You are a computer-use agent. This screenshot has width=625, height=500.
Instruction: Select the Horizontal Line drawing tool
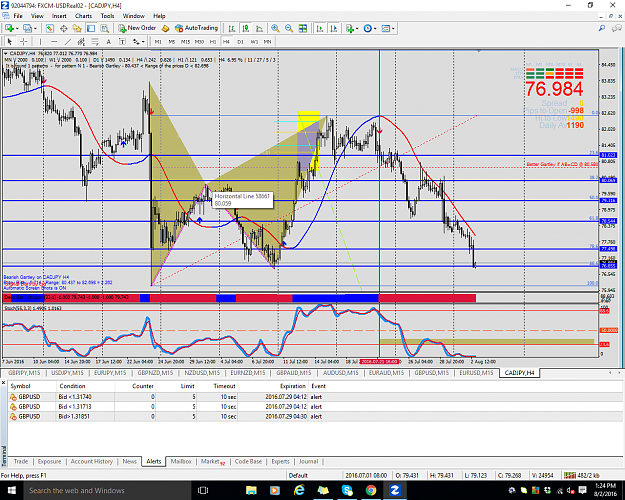click(54, 41)
